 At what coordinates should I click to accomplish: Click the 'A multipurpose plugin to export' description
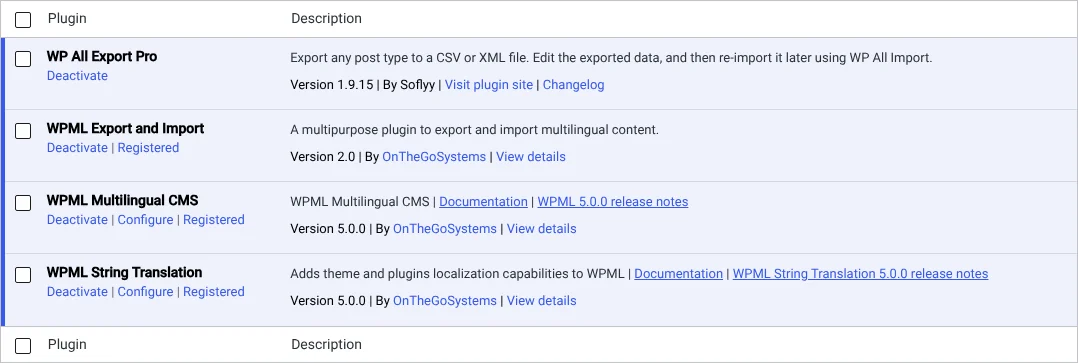click(x=474, y=129)
